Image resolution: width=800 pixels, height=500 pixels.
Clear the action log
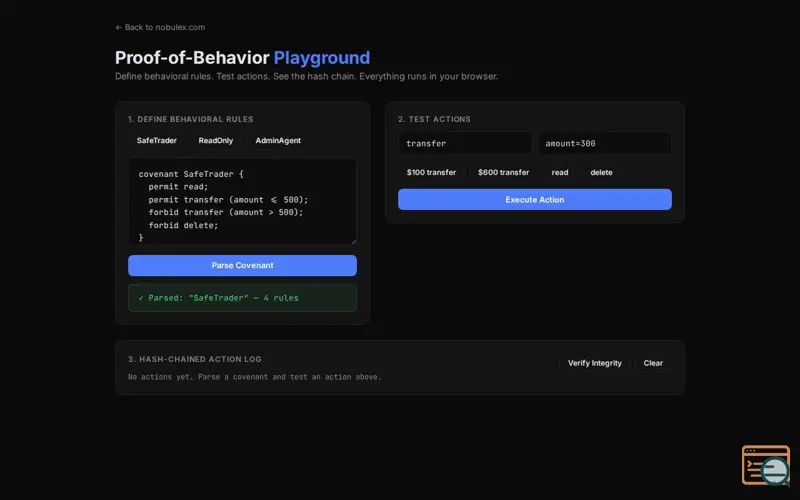click(x=653, y=363)
